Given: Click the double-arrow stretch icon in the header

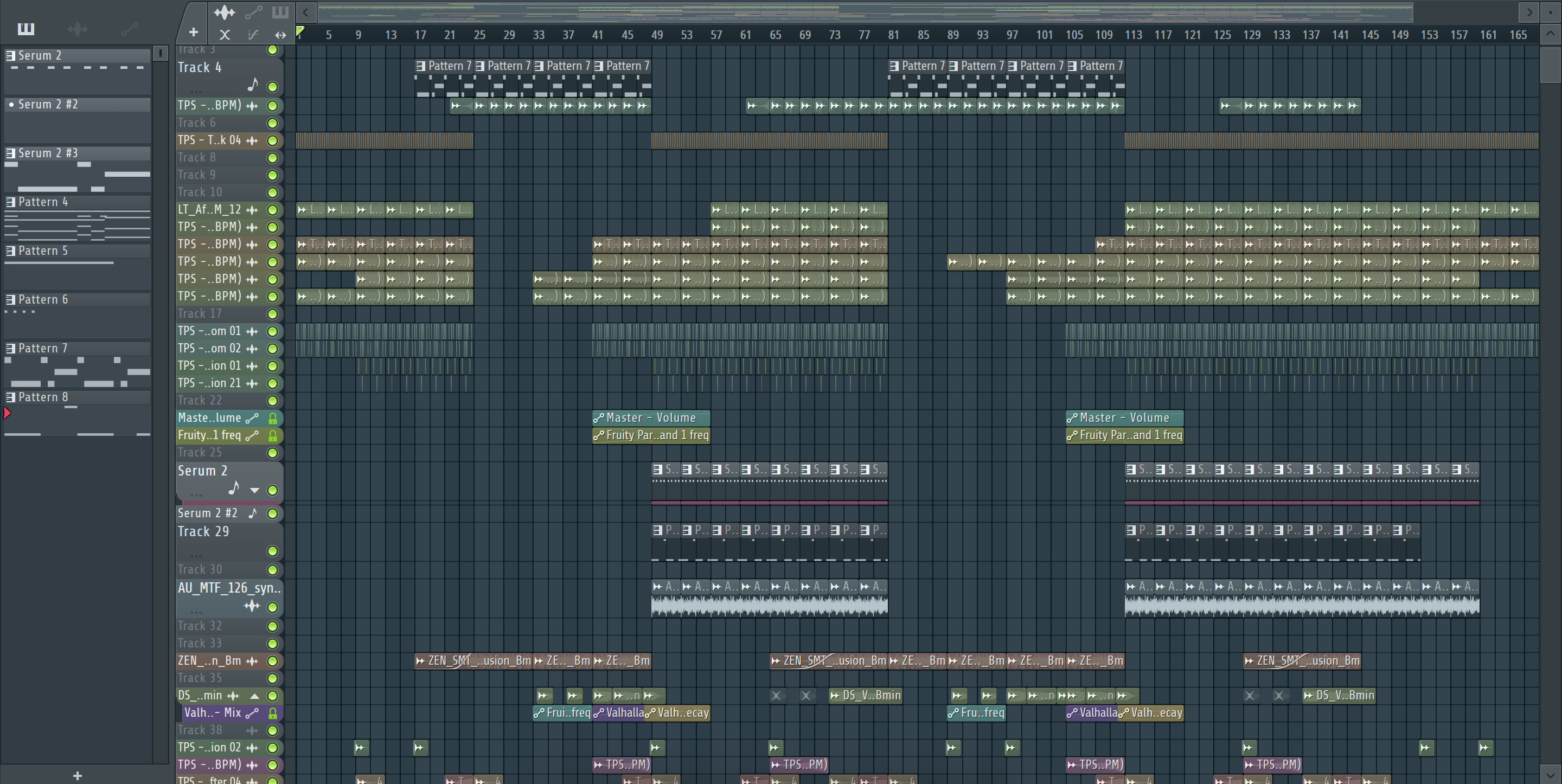Looking at the screenshot, I should (x=280, y=35).
